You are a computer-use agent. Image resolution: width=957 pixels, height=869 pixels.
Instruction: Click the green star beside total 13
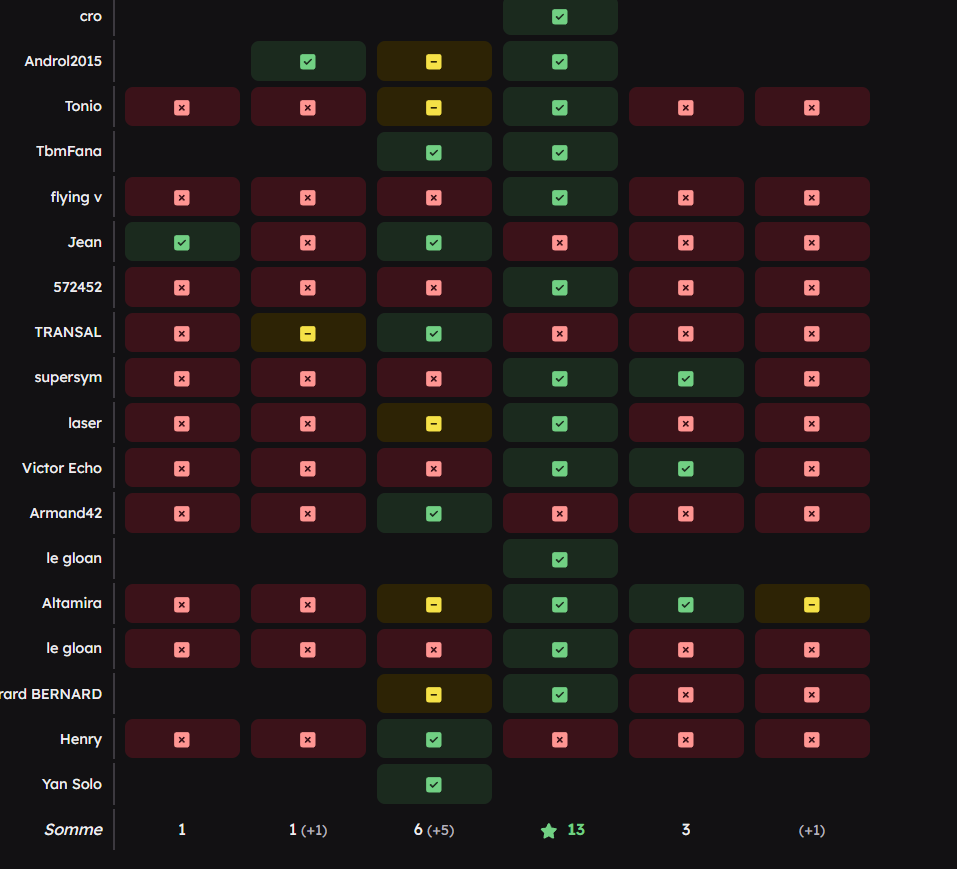(548, 830)
